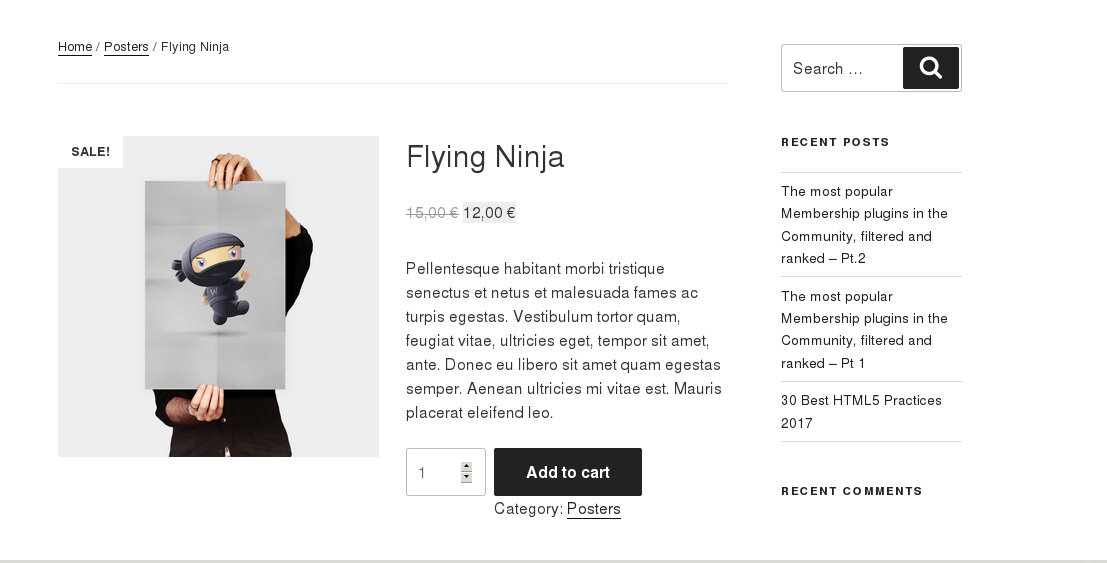Click the search magnifier icon button

(x=930, y=68)
